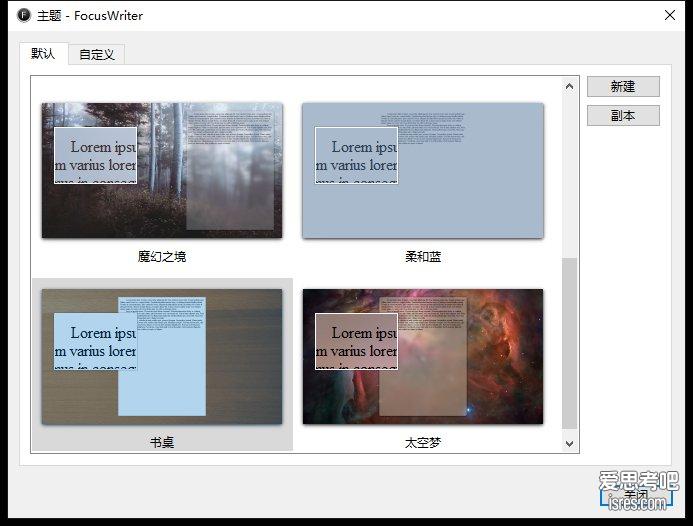Click the 新建 button
Screen dimensions: 693x526
click(623, 86)
